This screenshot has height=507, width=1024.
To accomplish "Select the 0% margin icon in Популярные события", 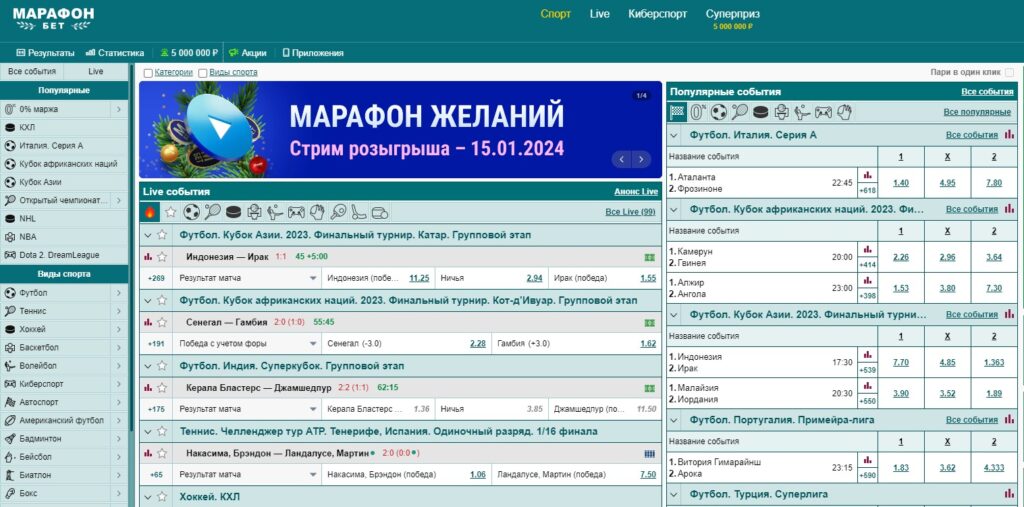I will click(698, 112).
